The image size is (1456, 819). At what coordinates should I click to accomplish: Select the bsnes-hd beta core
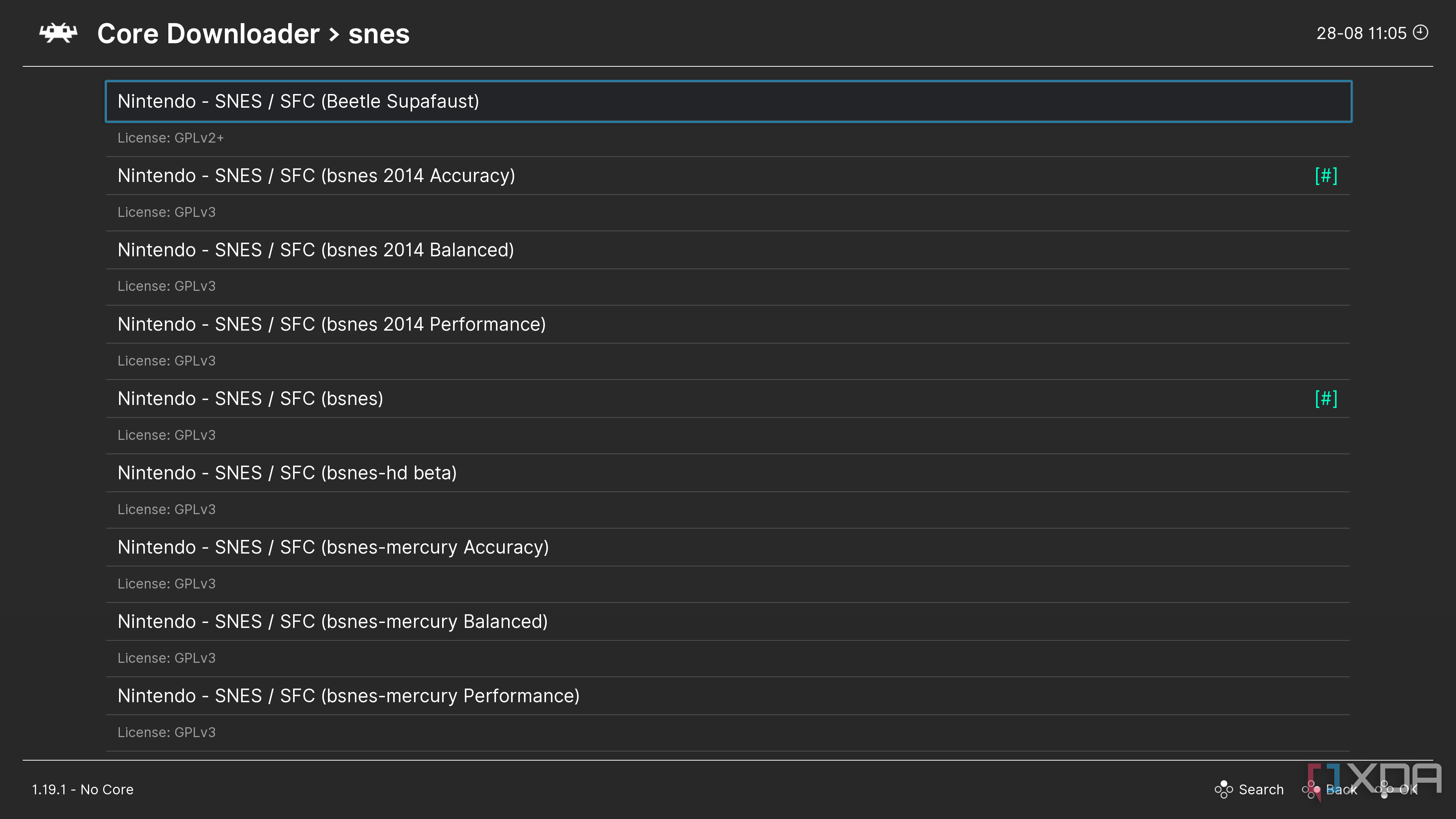pyautogui.click(x=728, y=473)
